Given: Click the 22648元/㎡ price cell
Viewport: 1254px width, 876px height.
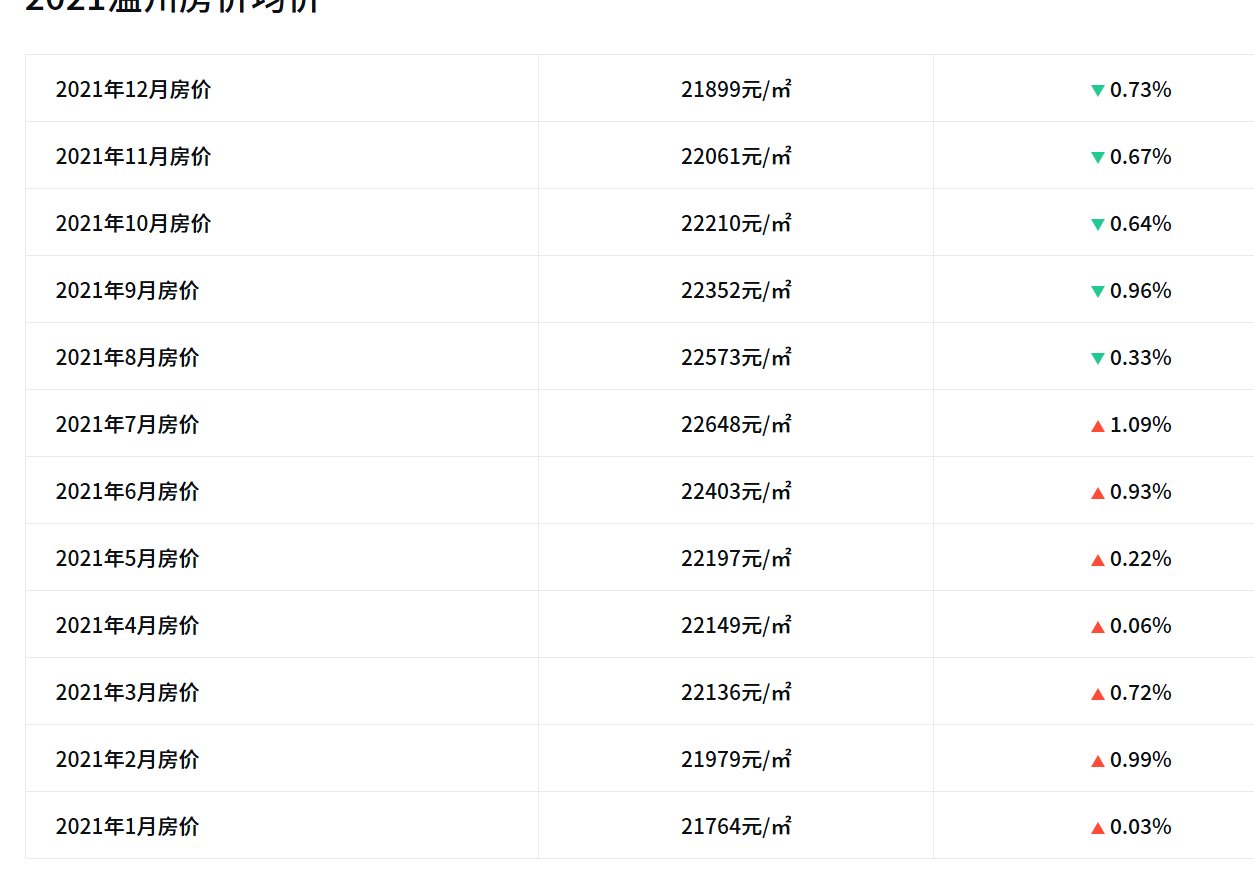Looking at the screenshot, I should pos(736,425).
